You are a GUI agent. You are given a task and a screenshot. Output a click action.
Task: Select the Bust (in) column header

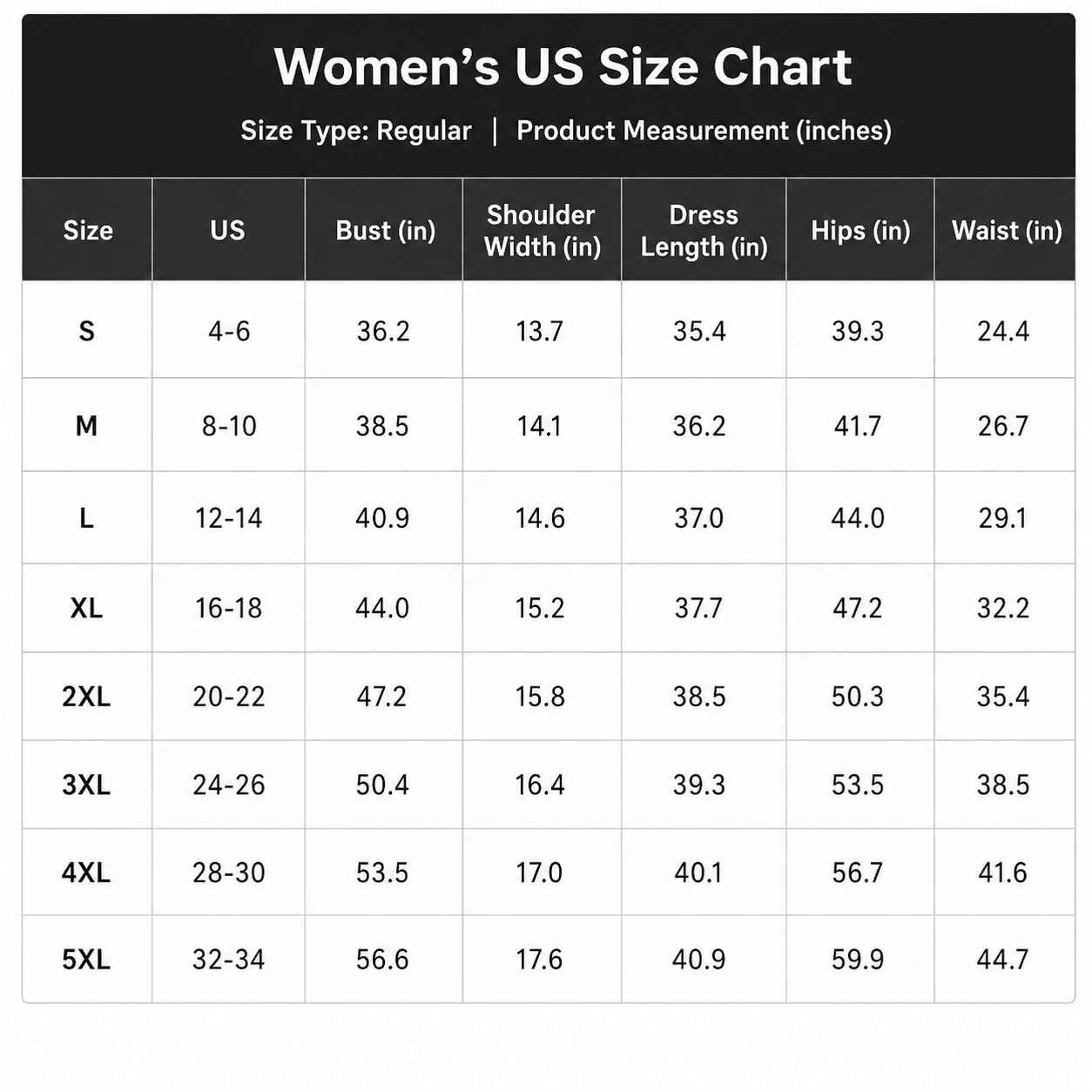click(385, 231)
